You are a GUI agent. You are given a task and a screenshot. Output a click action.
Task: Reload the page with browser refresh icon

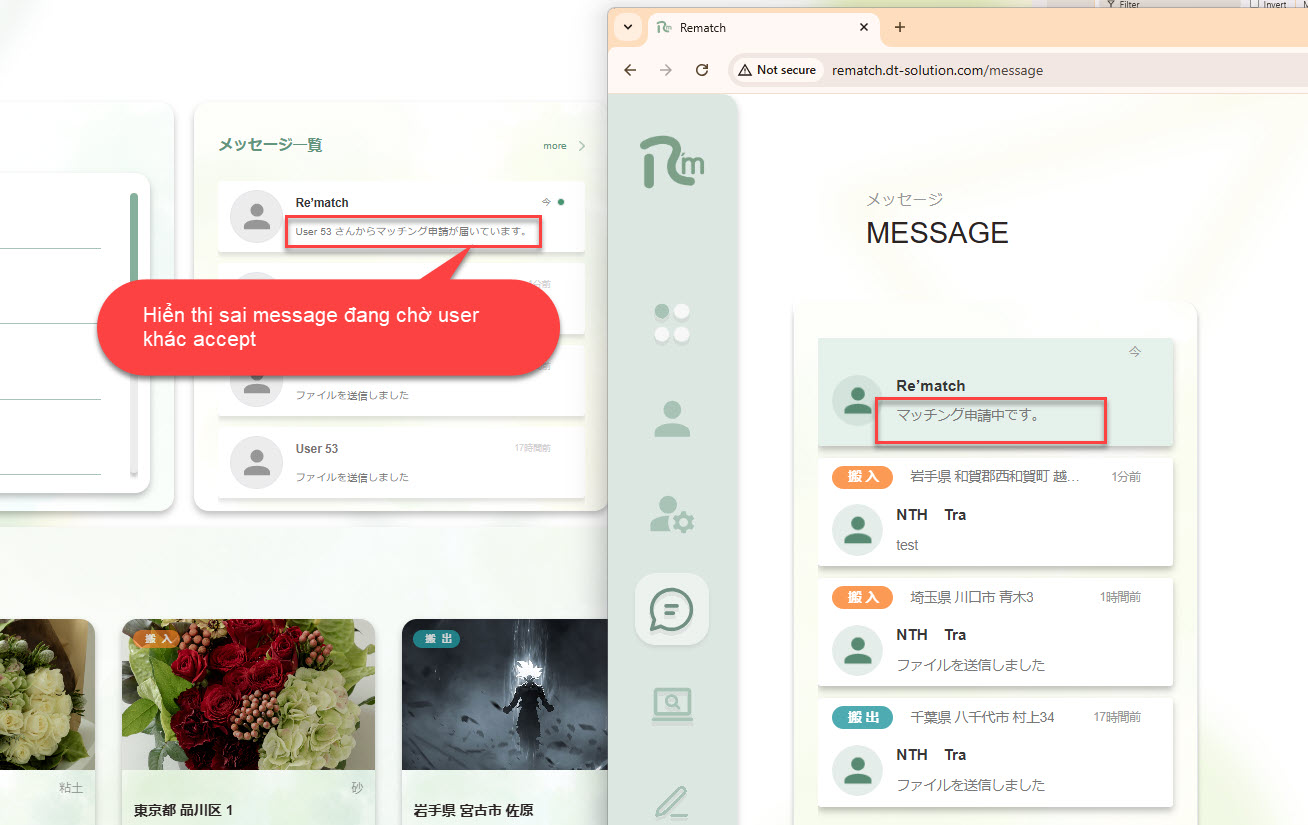pos(702,70)
